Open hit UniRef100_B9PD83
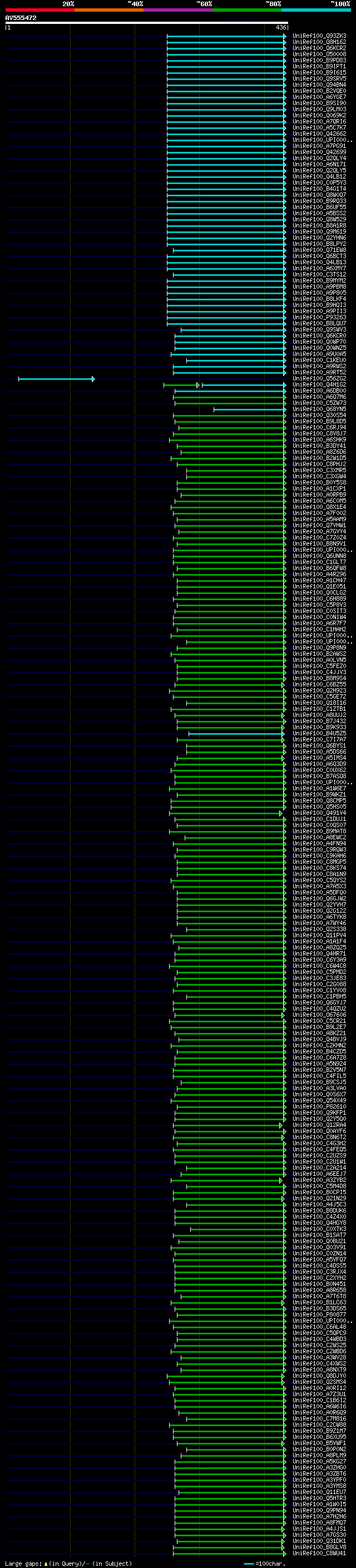The image size is (356, 1568). point(319,60)
